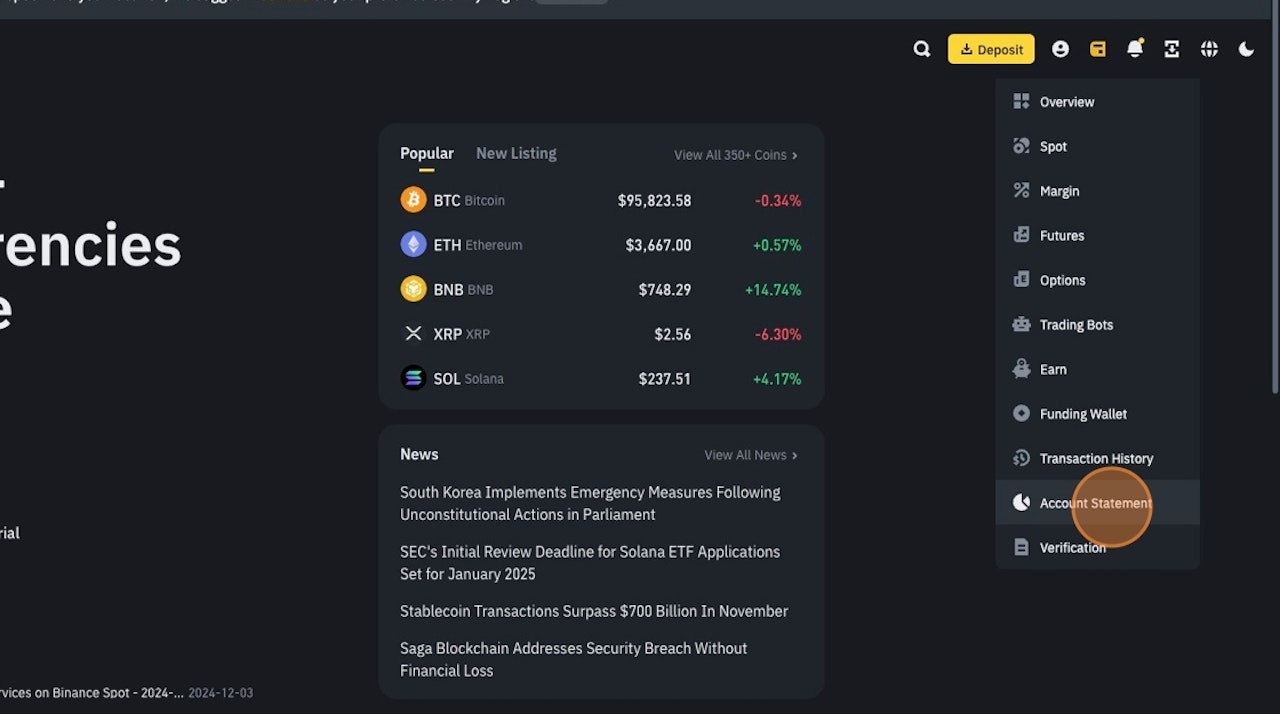Expand View All News
The width and height of the screenshot is (1280, 714).
[750, 455]
